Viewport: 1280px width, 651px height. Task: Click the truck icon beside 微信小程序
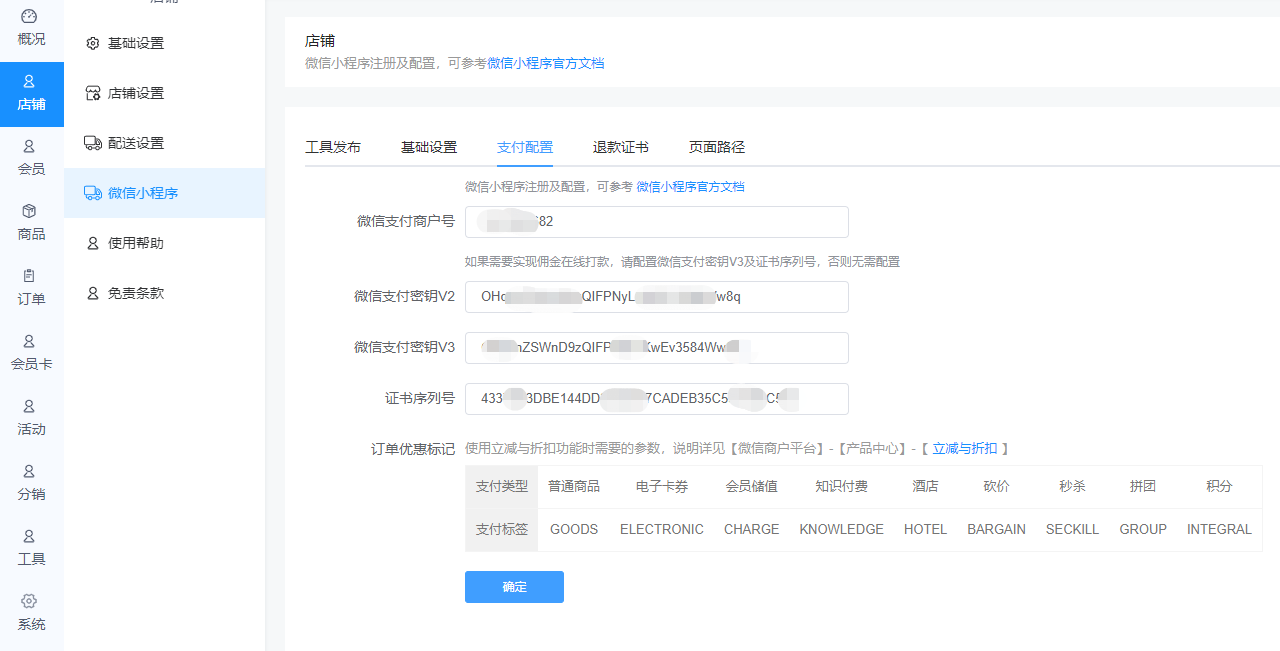tap(93, 193)
